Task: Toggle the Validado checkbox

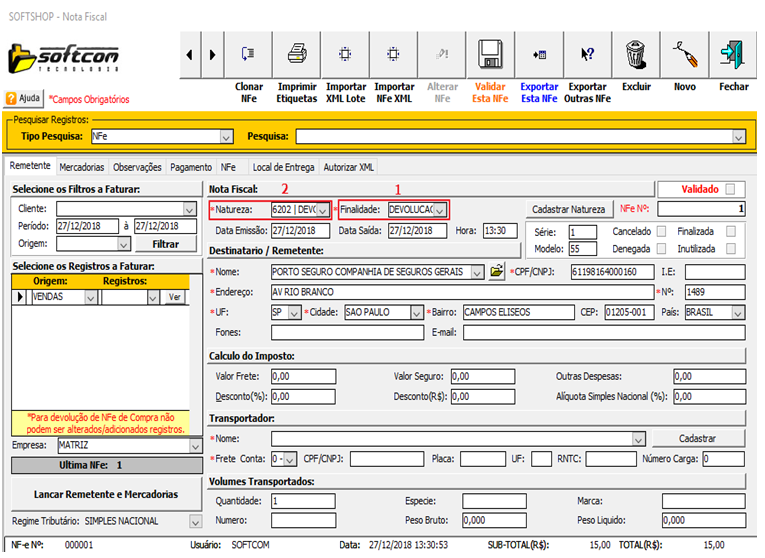Action: 731,189
